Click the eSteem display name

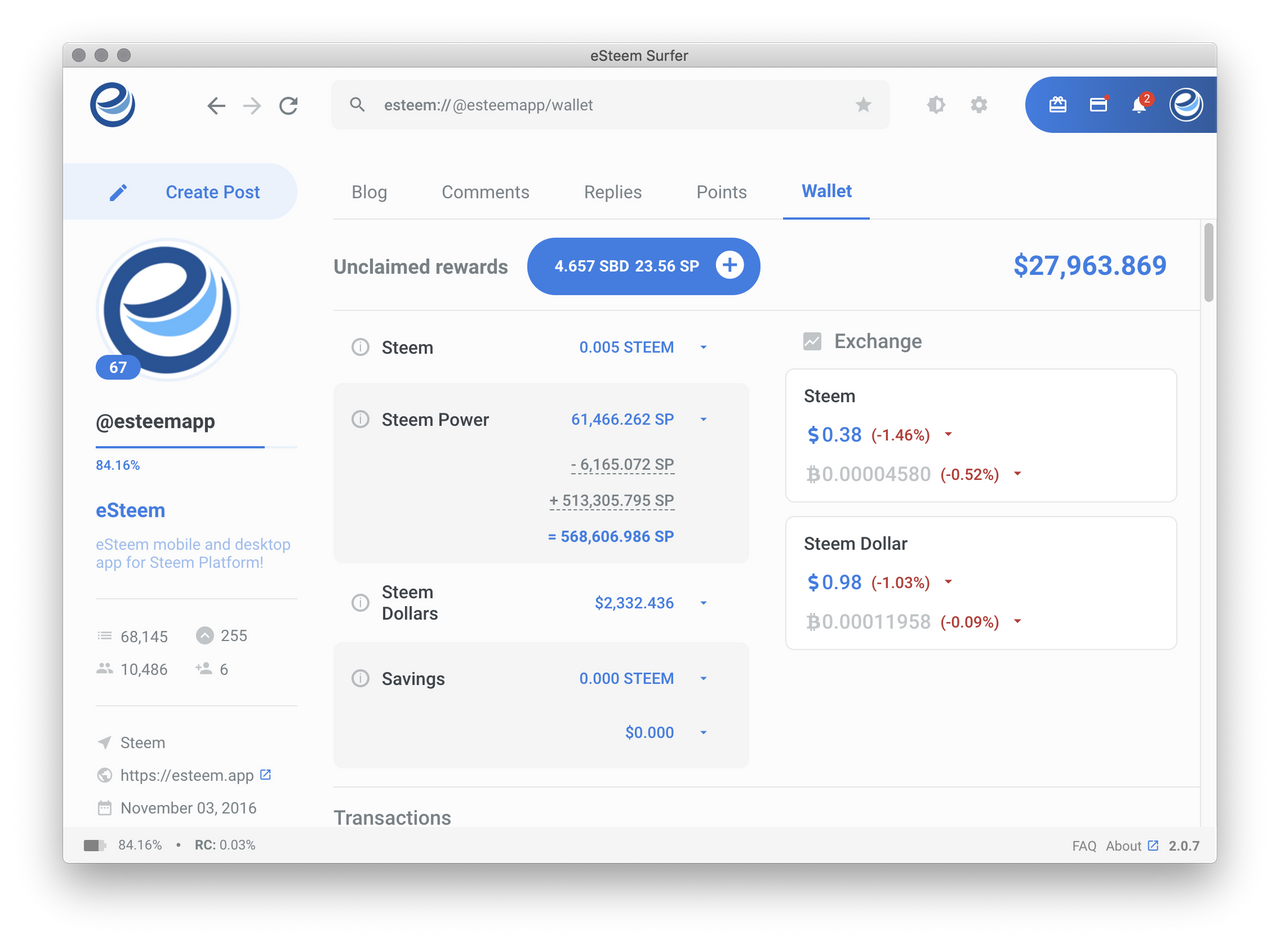coord(130,510)
